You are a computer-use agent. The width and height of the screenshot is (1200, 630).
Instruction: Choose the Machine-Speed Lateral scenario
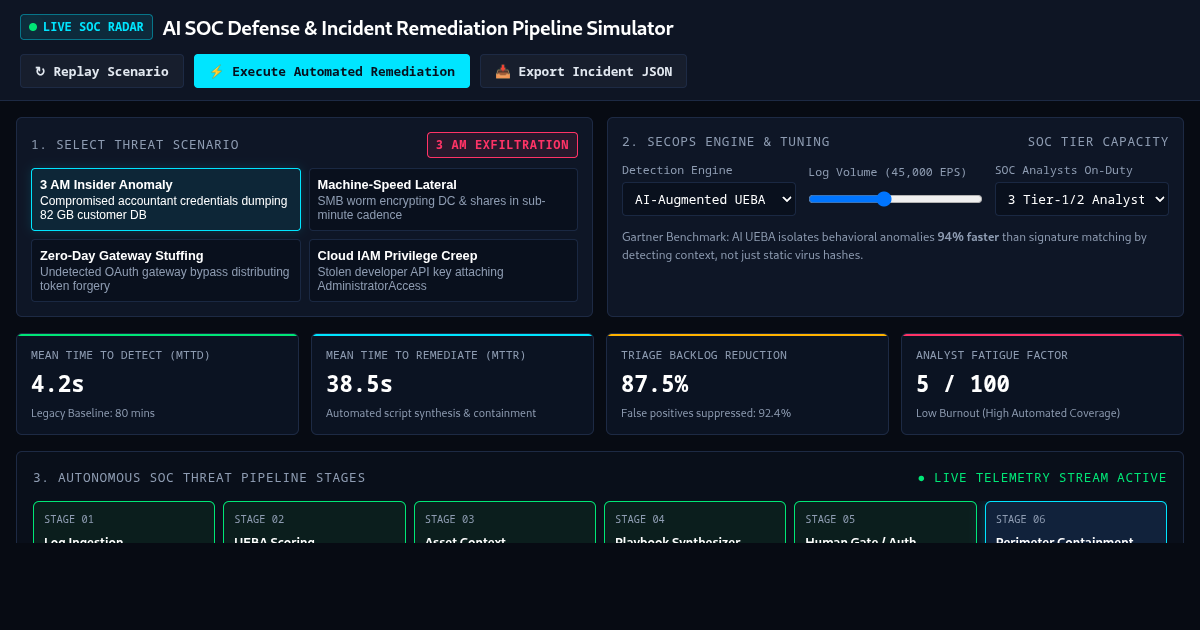(x=443, y=199)
